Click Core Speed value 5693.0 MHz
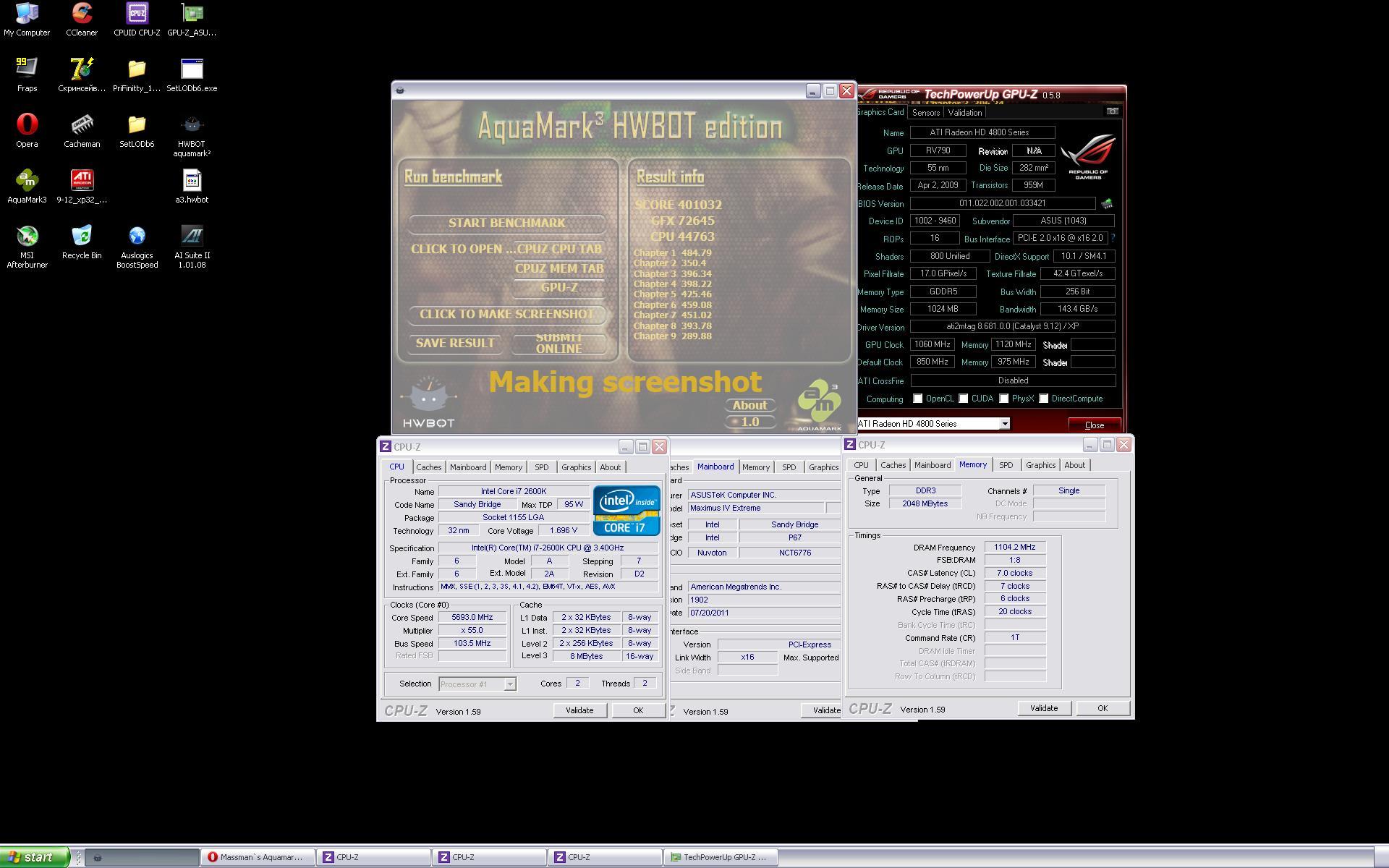 pos(472,618)
